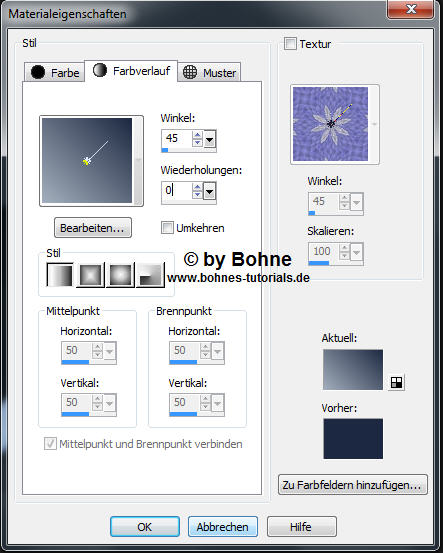Click Zu Farbfeldern hinzufügen button
The height and width of the screenshot is (553, 443).
[353, 485]
